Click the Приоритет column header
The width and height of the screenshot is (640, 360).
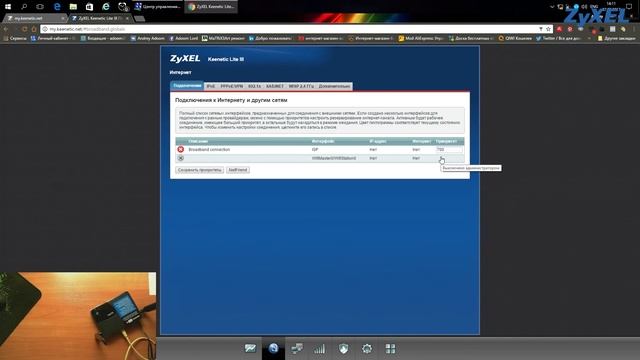click(446, 141)
